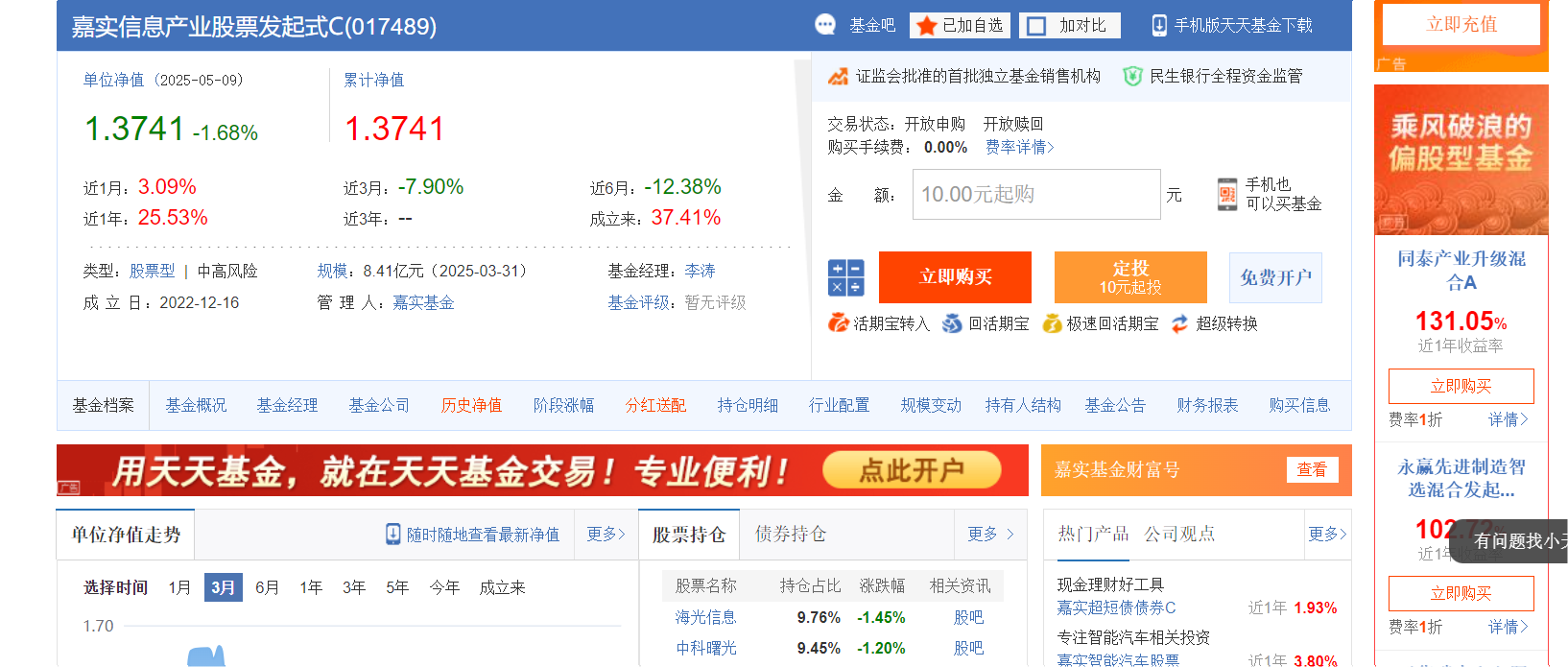Click the 定投 10元起投 button
Image resolution: width=1568 pixels, height=667 pixels.
point(1130,277)
